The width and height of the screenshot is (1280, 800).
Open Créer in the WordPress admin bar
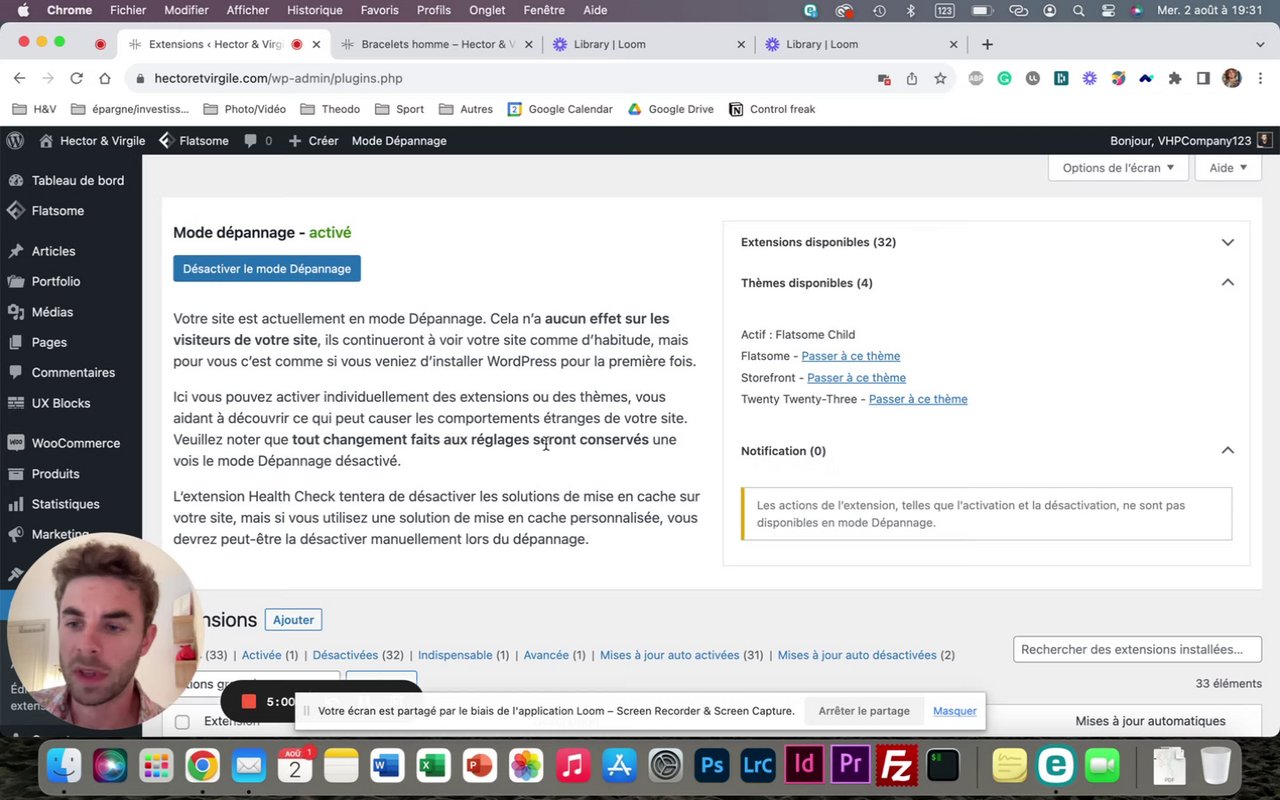click(x=313, y=141)
